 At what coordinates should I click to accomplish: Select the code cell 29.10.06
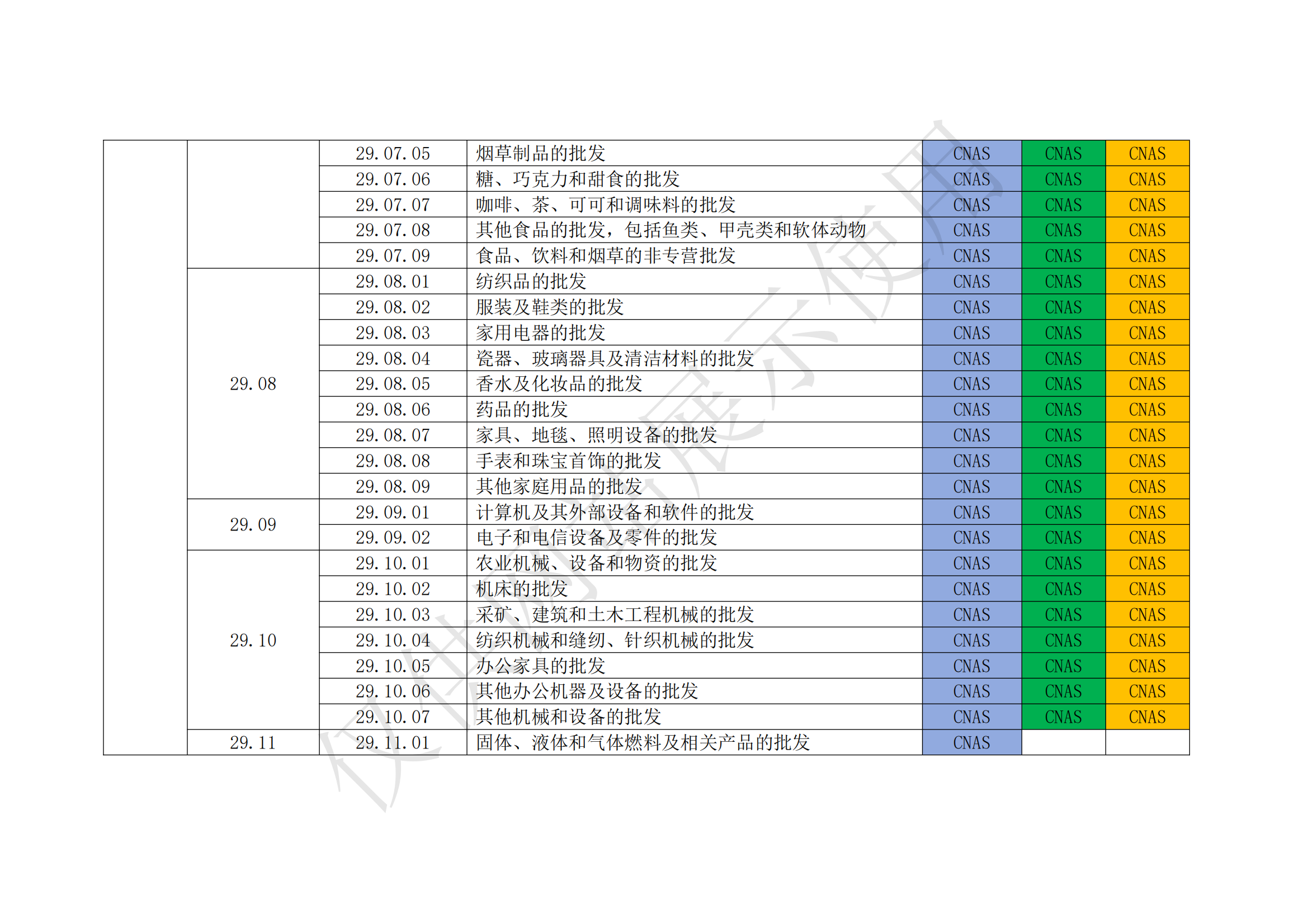point(393,691)
